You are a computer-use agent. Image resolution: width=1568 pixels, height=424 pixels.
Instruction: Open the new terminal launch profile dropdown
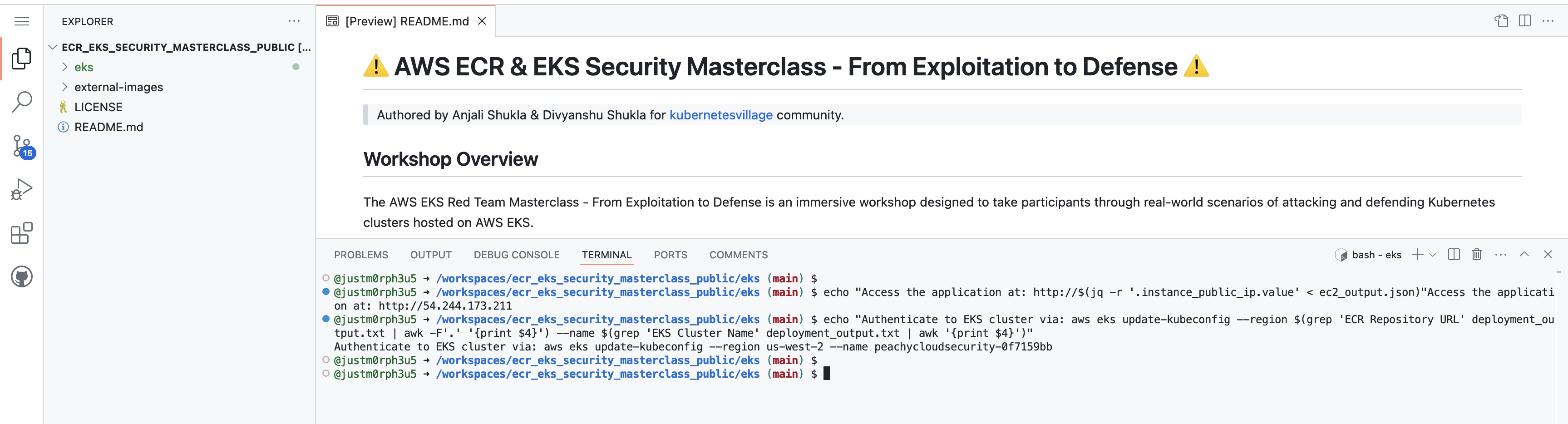pyautogui.click(x=1432, y=255)
